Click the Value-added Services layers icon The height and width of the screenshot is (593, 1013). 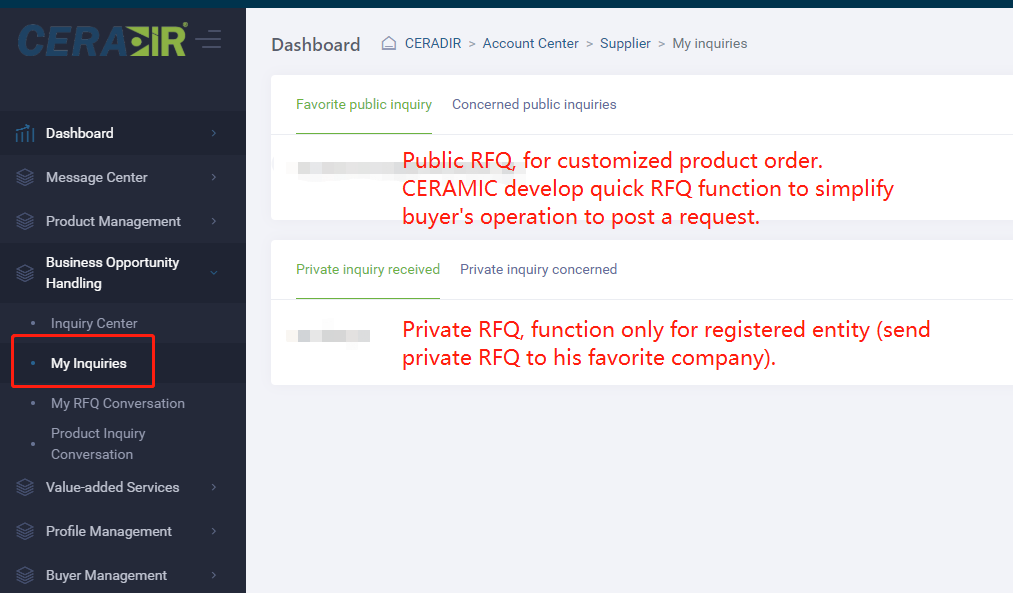25,487
